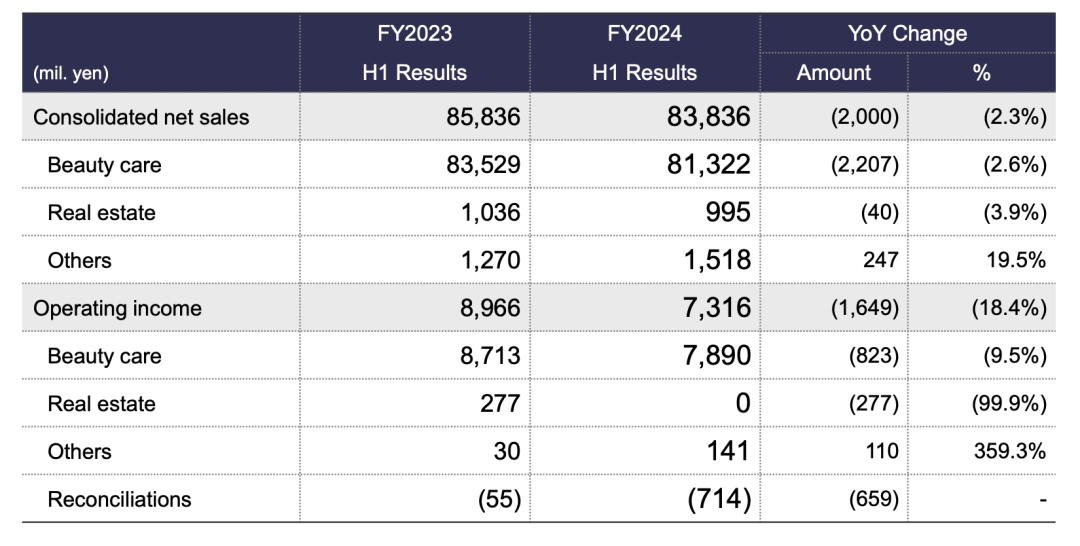Screen dimensions: 1080x546
Task: Click the FY2023 column header
Action: (x=414, y=33)
